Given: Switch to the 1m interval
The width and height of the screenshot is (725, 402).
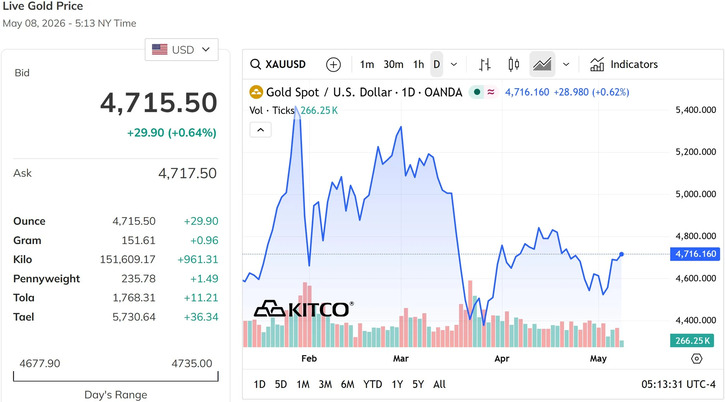Looking at the screenshot, I should coord(367,64).
